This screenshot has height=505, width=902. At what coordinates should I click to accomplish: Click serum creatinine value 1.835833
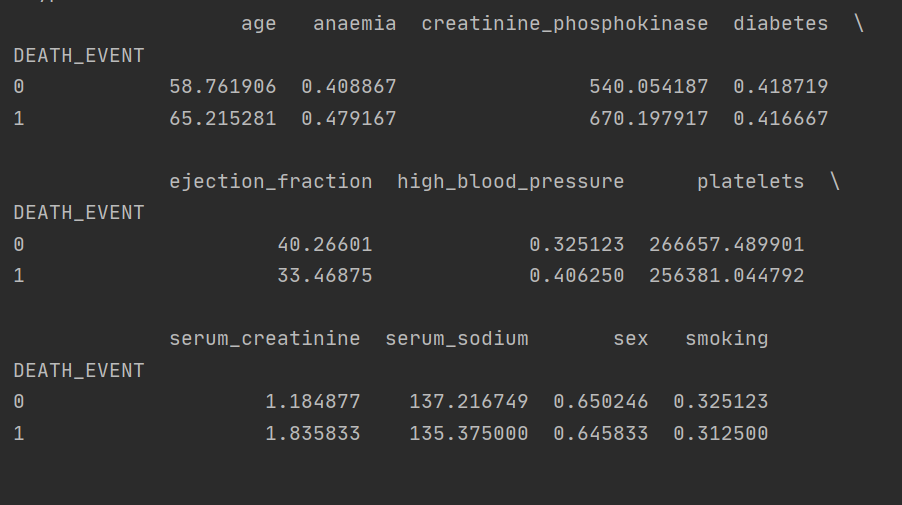pos(312,433)
